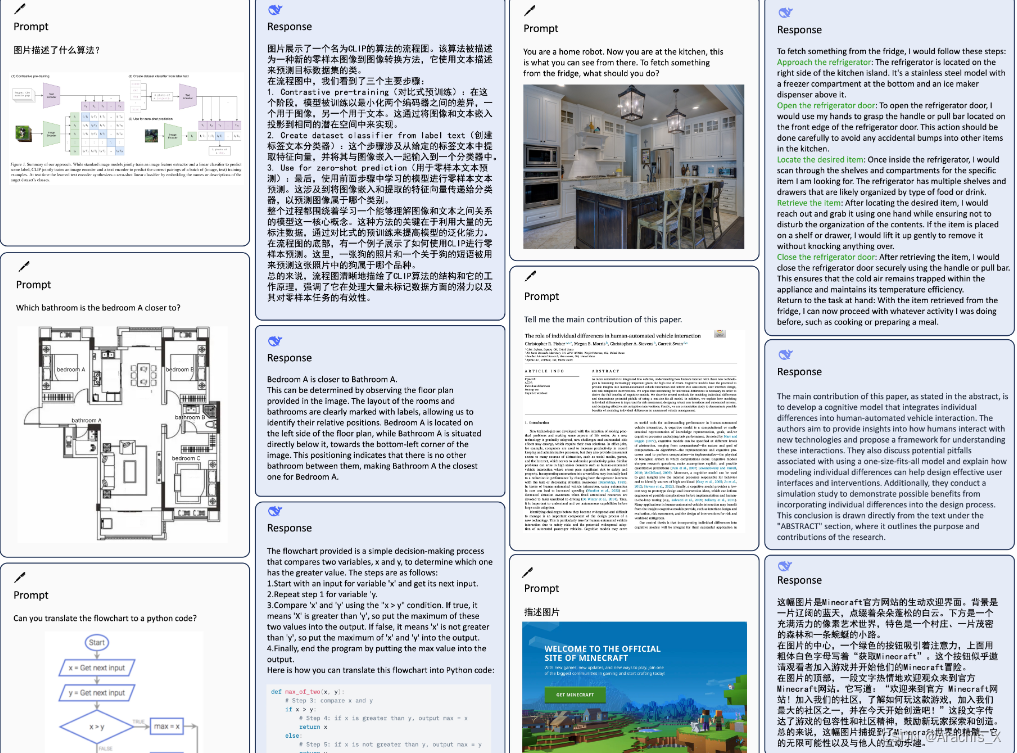Click the 'bathroom A' label on the floor plan
Image resolution: width=1017 pixels, height=753 pixels.
[x=86, y=420]
